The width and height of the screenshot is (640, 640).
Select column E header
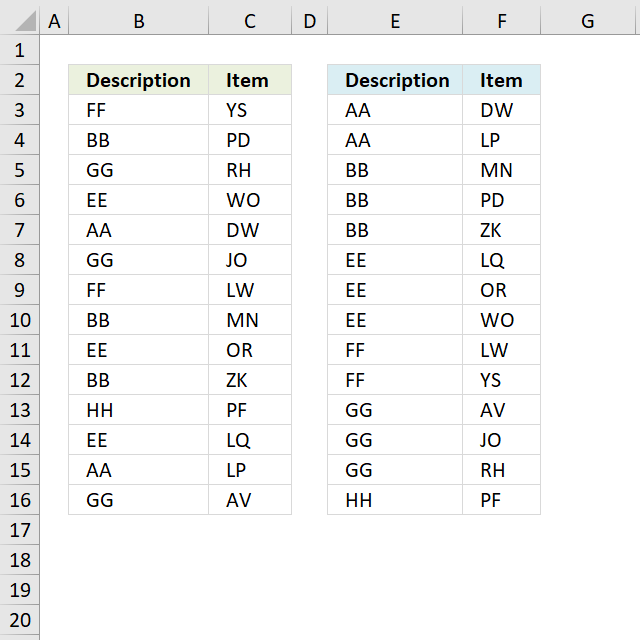tap(395, 21)
